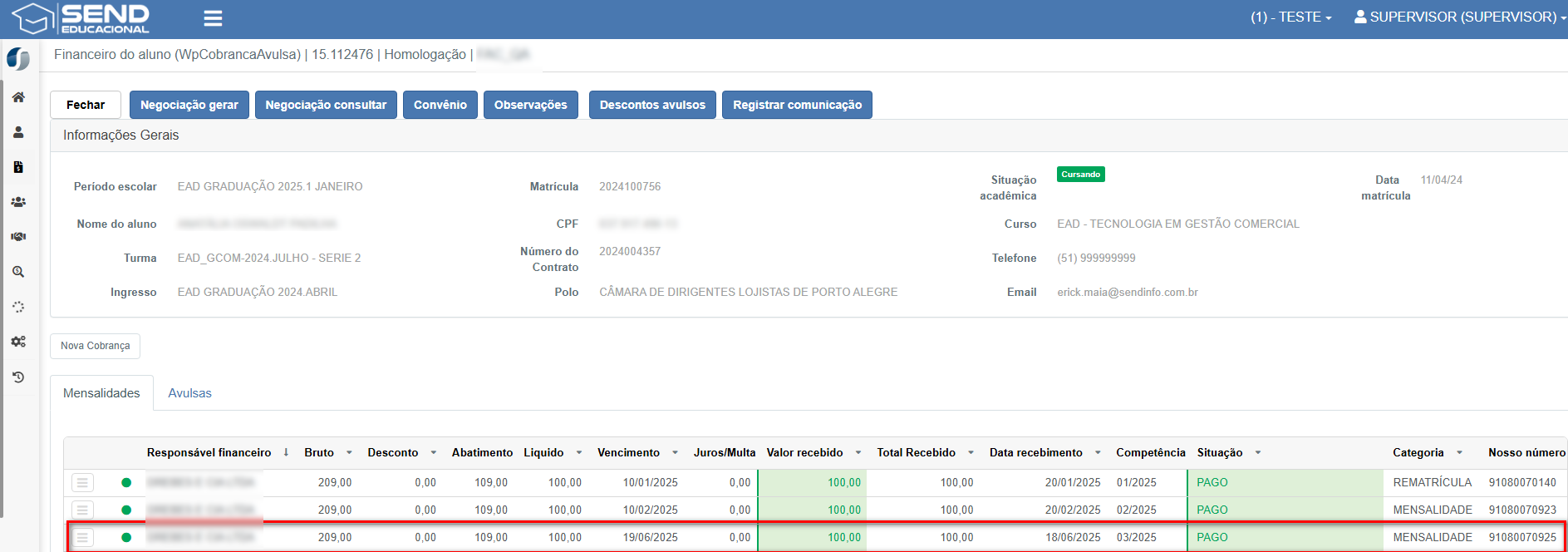Image resolution: width=1568 pixels, height=552 pixels.
Task: Click the Registrar comunicação button
Action: [797, 105]
